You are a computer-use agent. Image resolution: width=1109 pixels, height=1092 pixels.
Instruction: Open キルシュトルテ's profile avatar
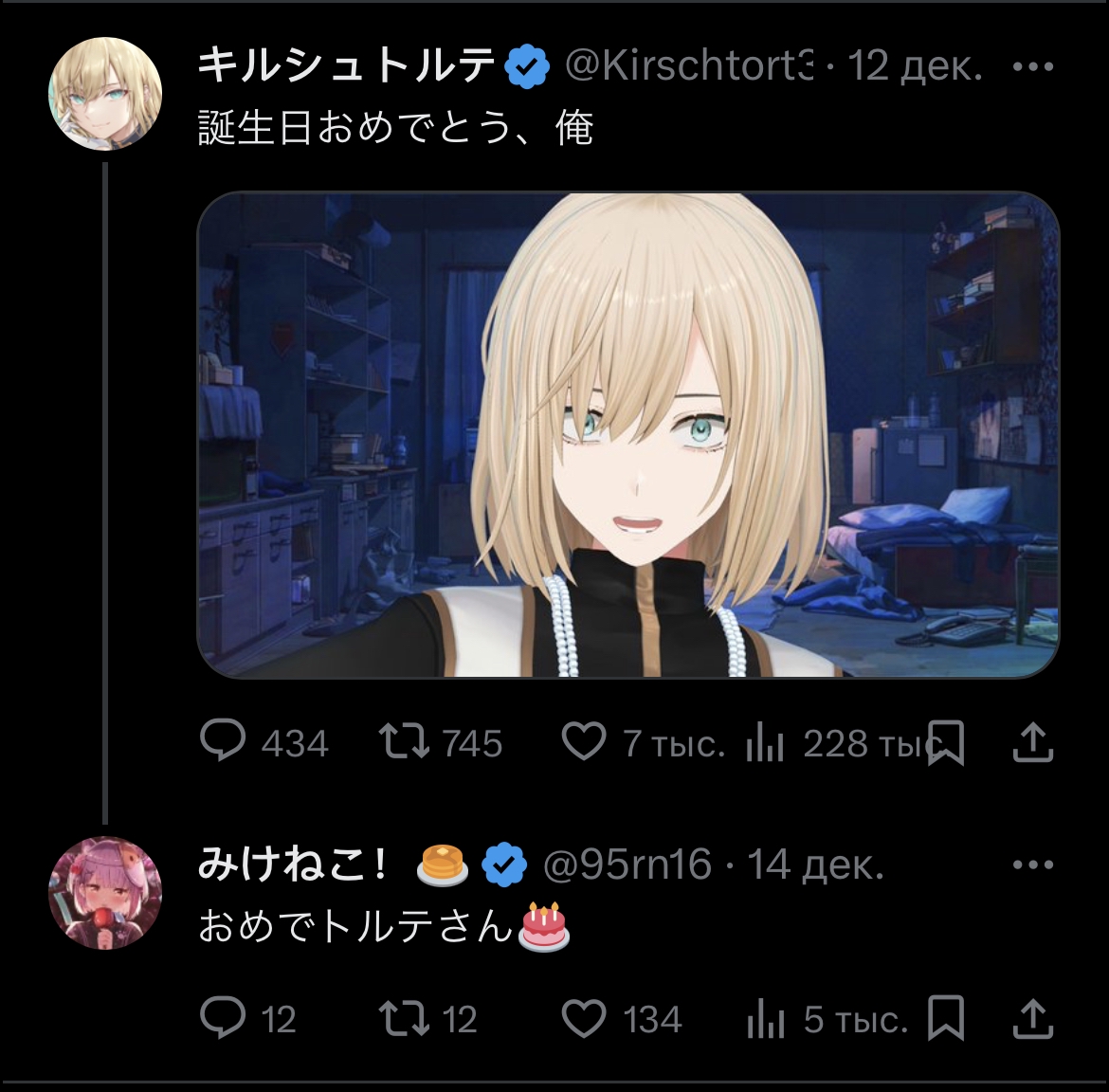(x=104, y=94)
